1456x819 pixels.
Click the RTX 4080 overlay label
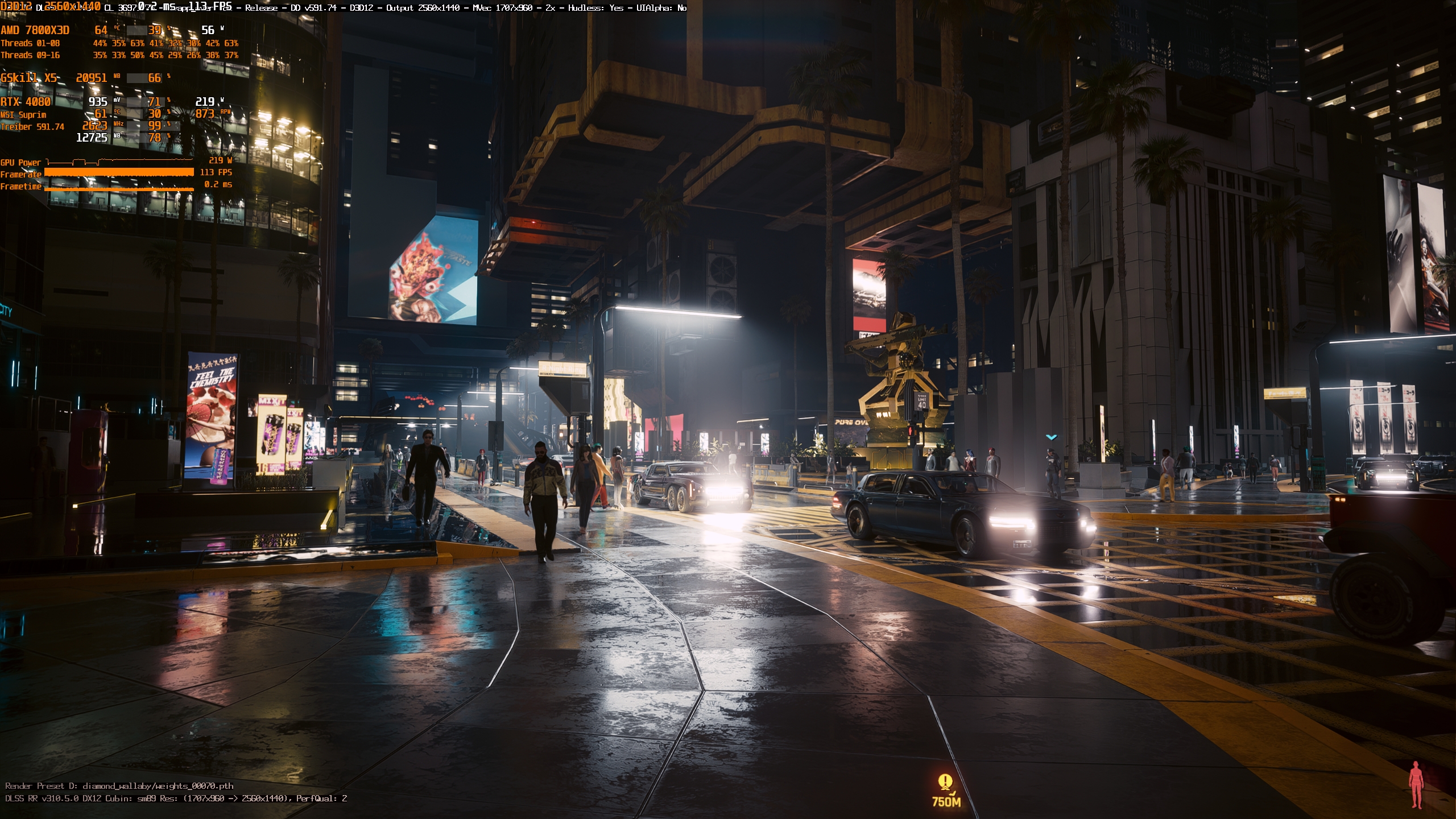pos(26,102)
